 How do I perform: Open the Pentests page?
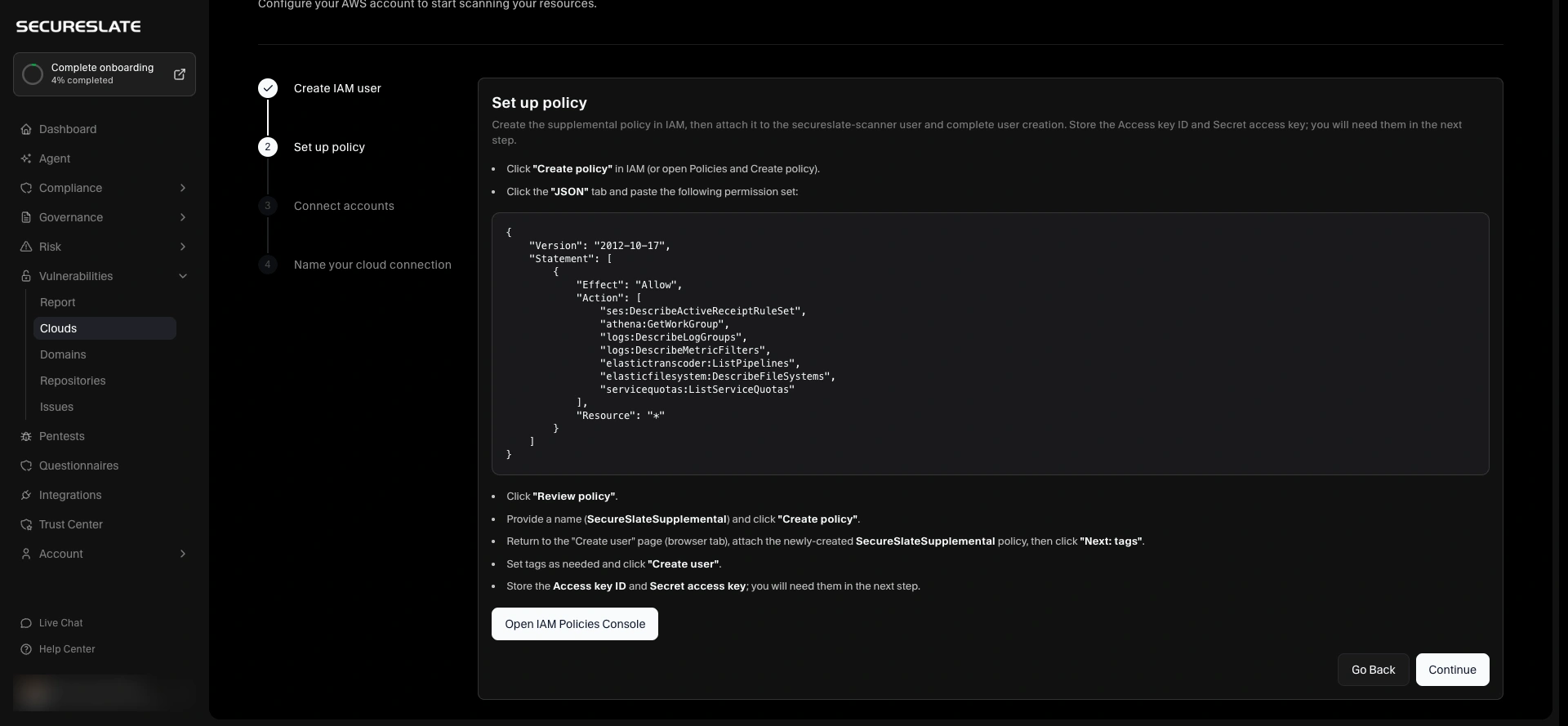[105, 436]
